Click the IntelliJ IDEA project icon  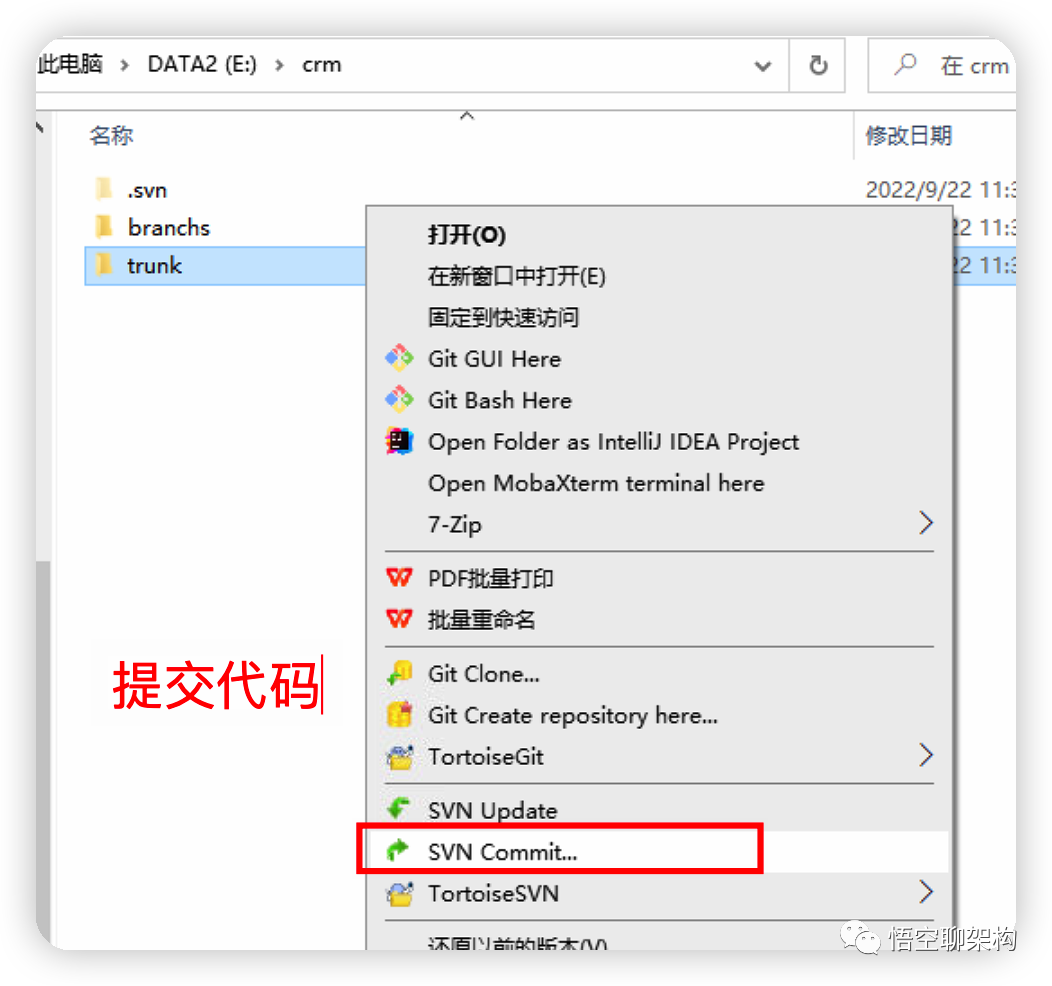coord(399,441)
